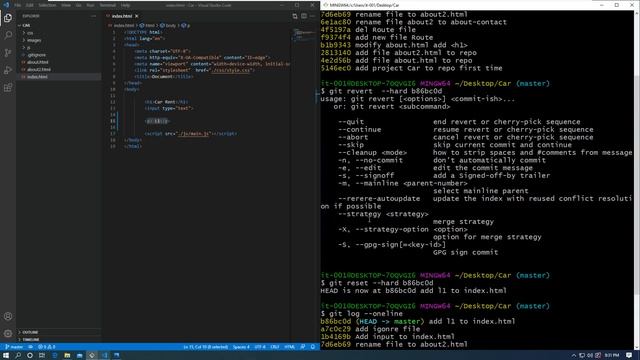Viewport: 640px width, 360px height.
Task: Change the UTF-8 encoding in status bar
Action: click(x=260, y=347)
